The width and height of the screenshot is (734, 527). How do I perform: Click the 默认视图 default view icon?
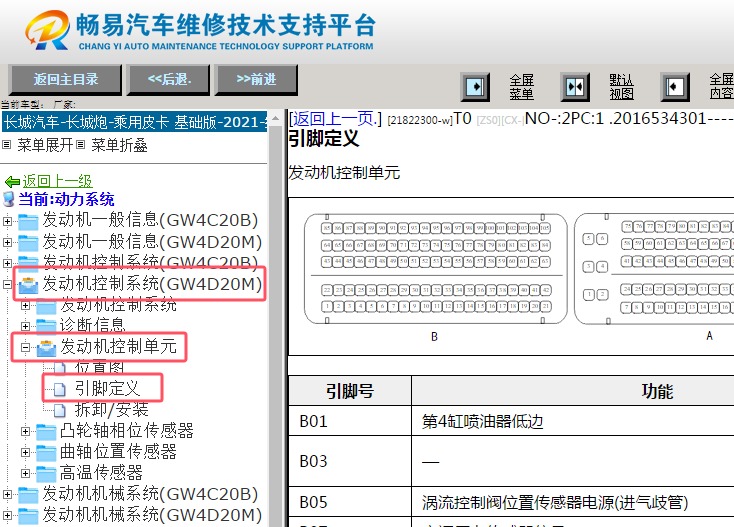[x=575, y=87]
